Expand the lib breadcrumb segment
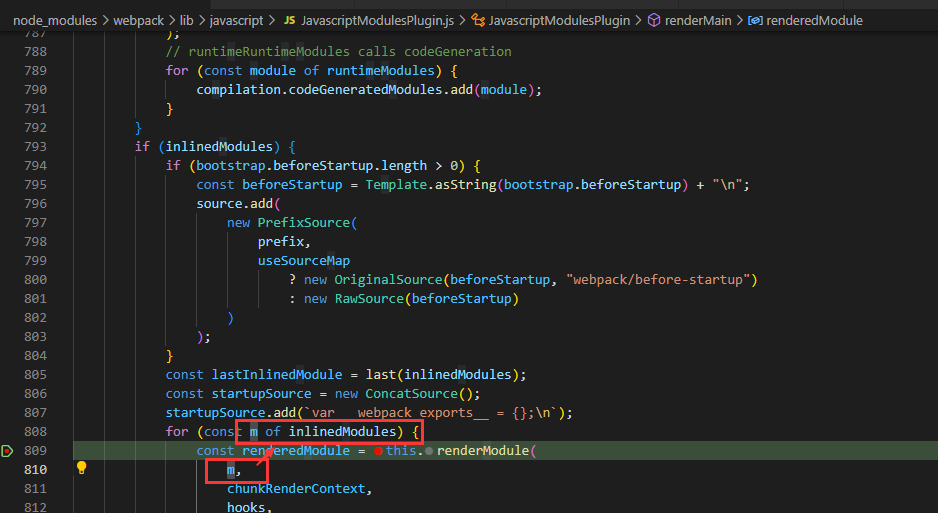 pos(187,20)
